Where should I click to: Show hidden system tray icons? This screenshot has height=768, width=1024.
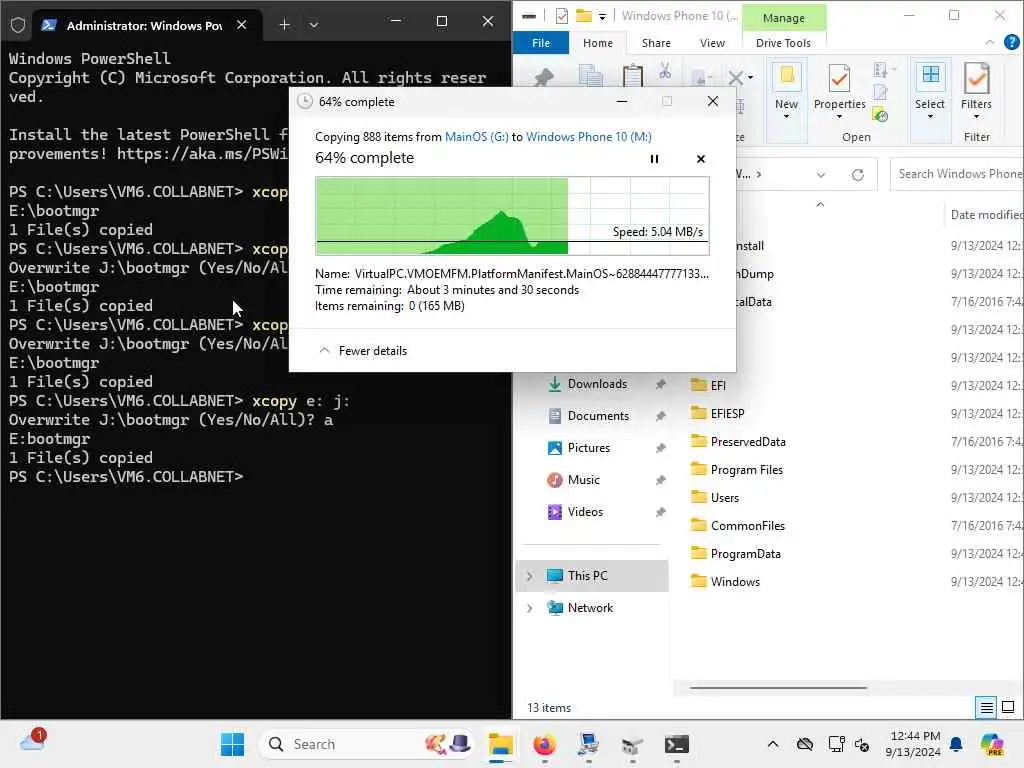[x=773, y=744]
